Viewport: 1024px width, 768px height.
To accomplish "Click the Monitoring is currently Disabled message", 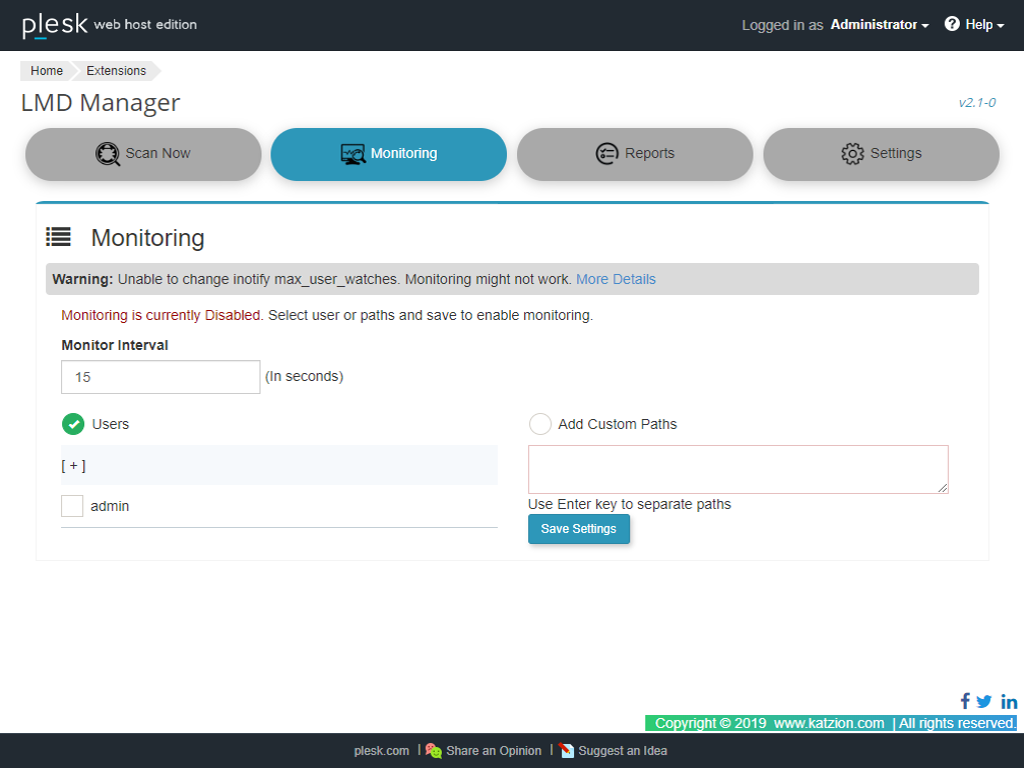I will pos(161,315).
